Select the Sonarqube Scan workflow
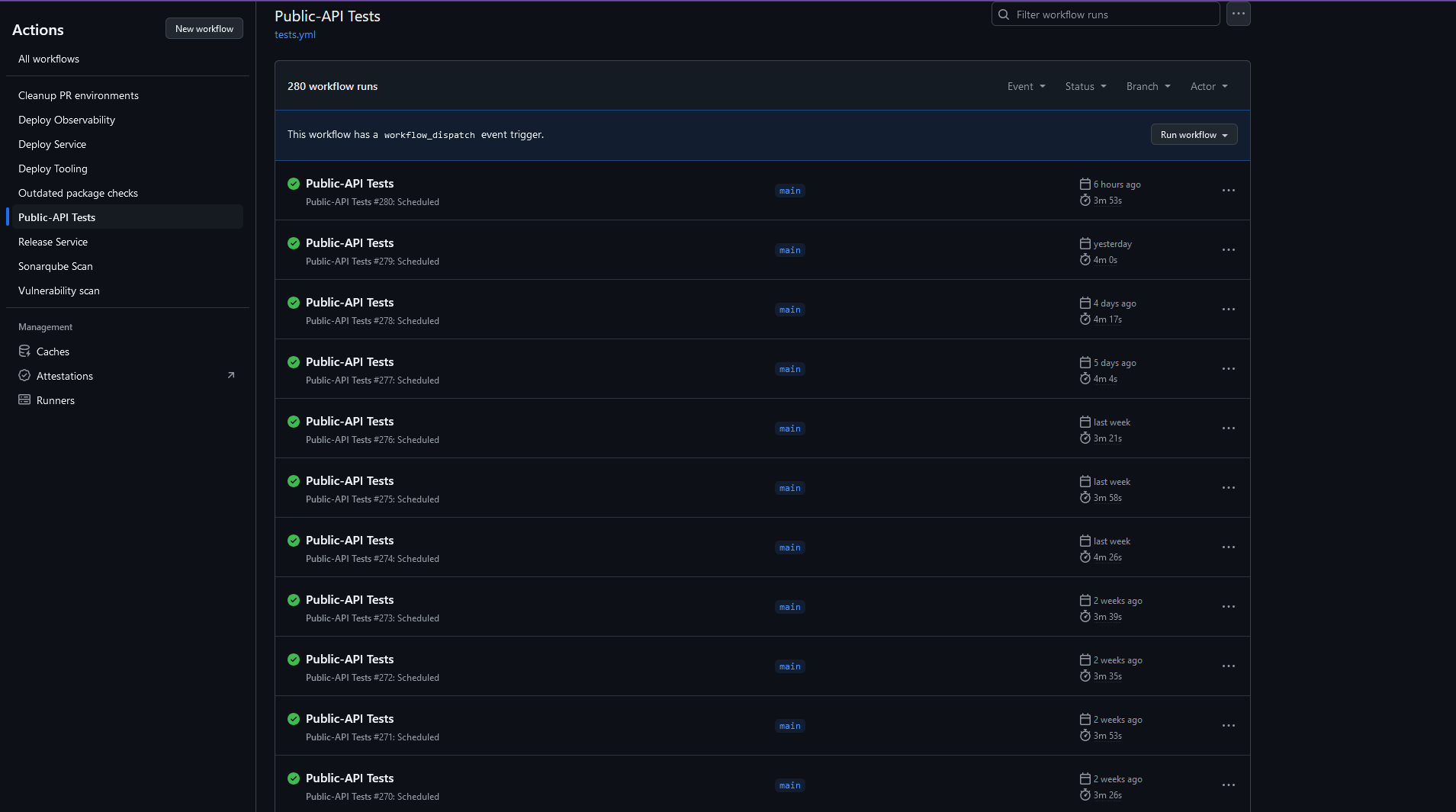1456x812 pixels. tap(56, 266)
